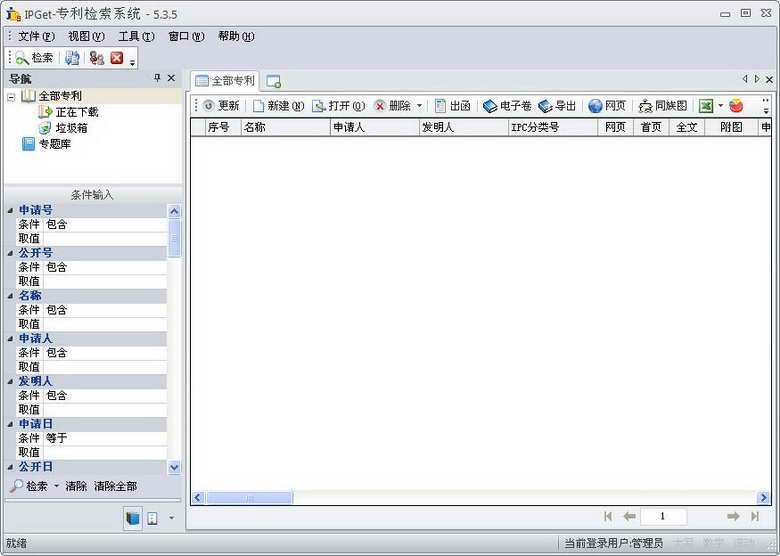The width and height of the screenshot is (780, 556).
Task: Click the page number input field
Action: [663, 517]
